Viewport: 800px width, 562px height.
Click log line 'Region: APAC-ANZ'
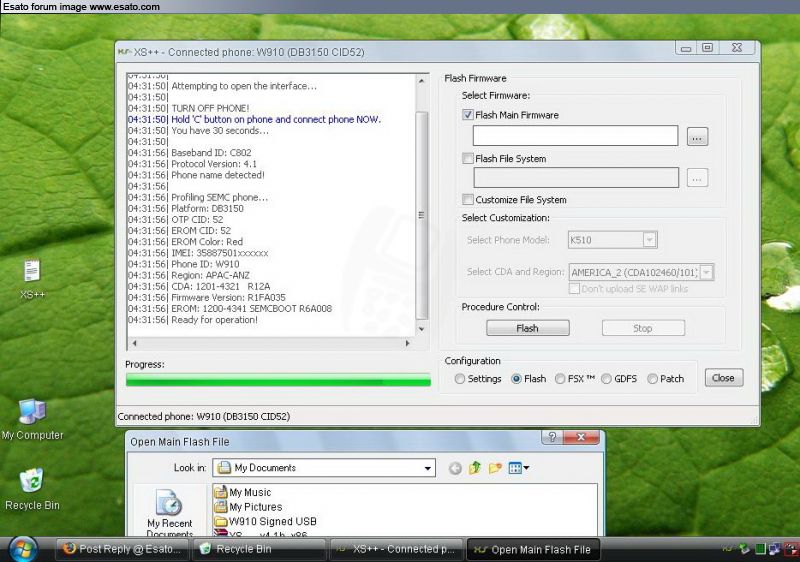point(189,275)
